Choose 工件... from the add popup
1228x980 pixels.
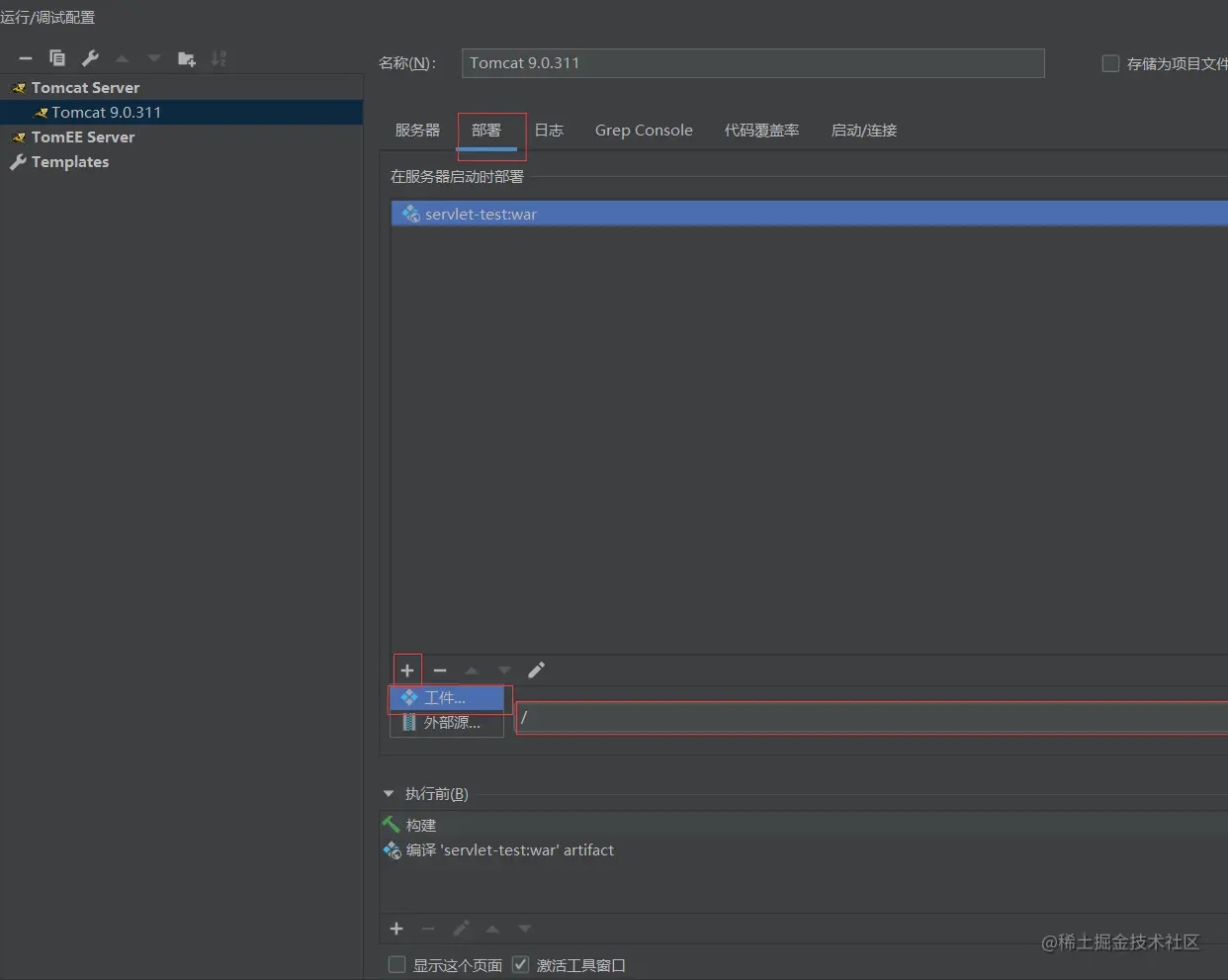[x=445, y=698]
